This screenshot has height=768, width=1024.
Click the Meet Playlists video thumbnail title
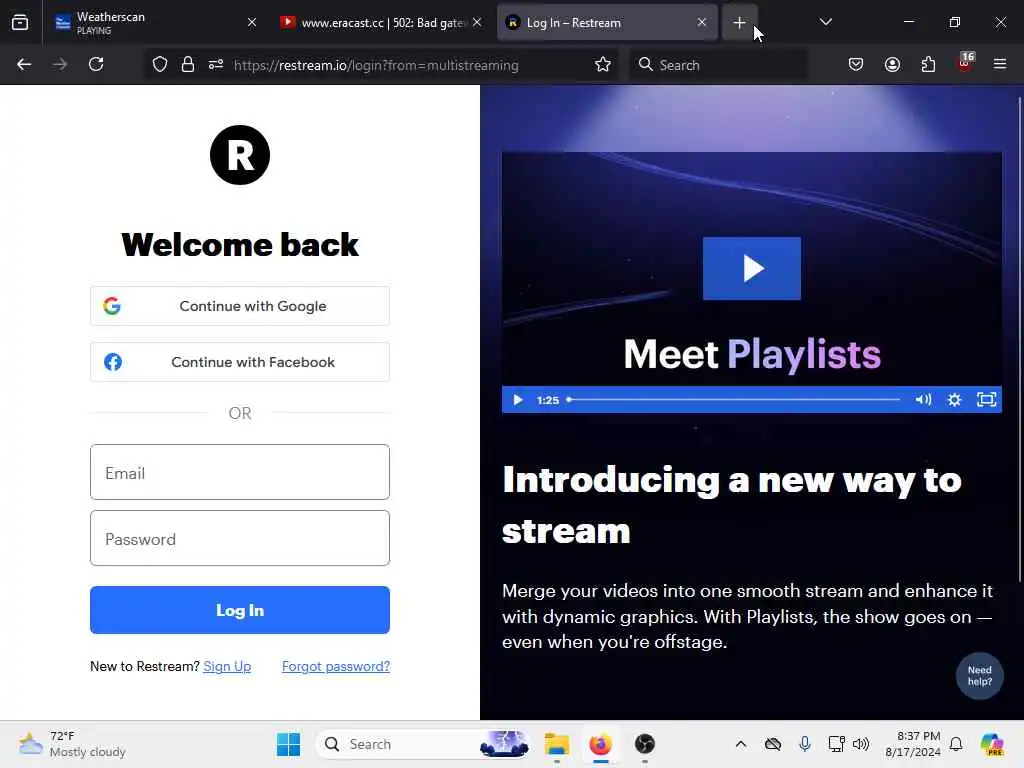pyautogui.click(x=752, y=354)
